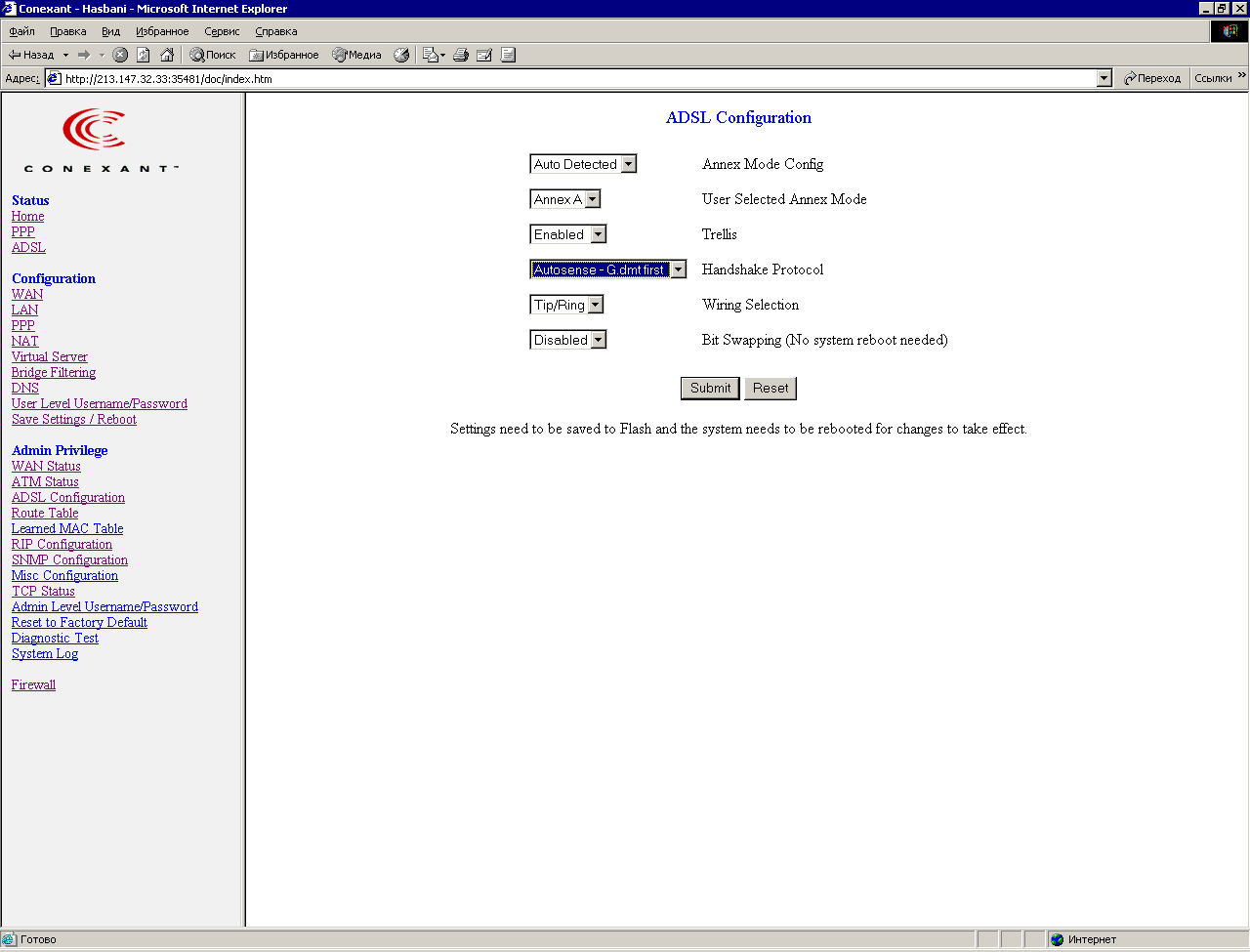Image resolution: width=1250 pixels, height=952 pixels.
Task: Open the ATM Status link
Action: [x=45, y=481]
